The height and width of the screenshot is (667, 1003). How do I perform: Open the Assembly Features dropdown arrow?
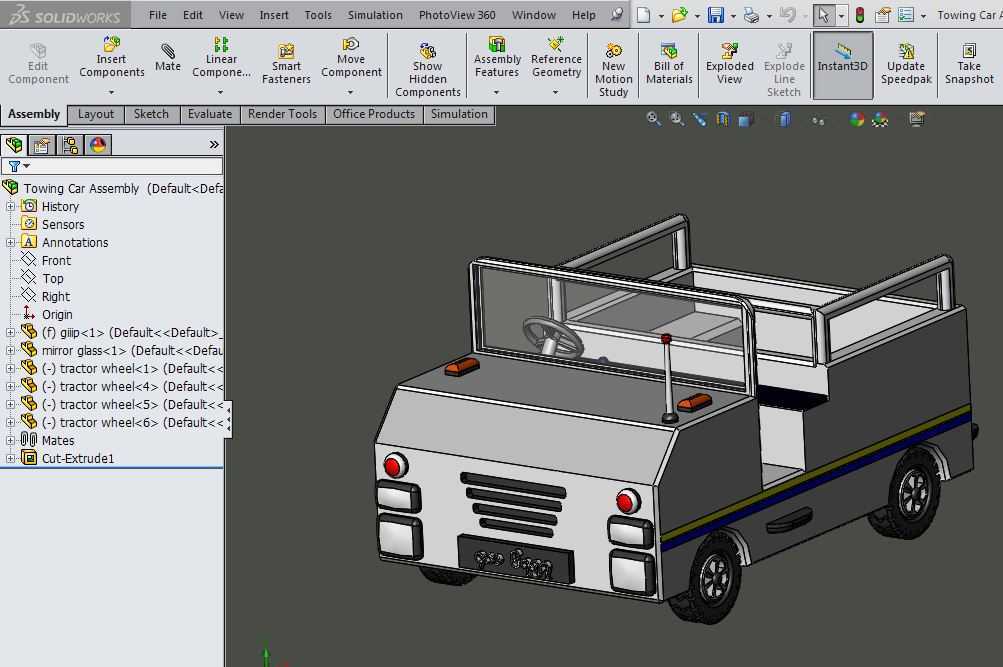click(496, 93)
